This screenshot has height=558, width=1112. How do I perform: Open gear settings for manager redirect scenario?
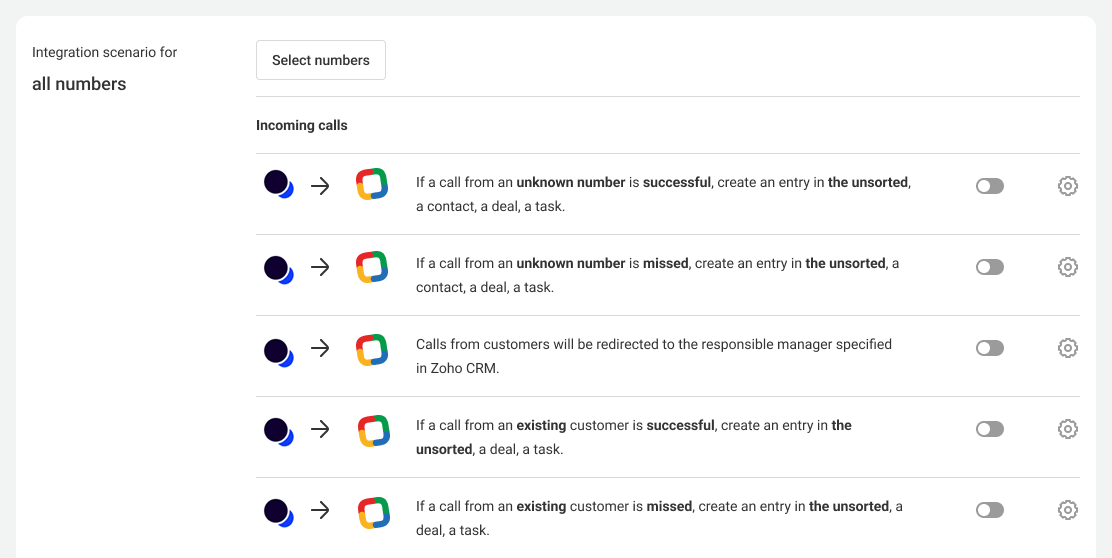1067,348
